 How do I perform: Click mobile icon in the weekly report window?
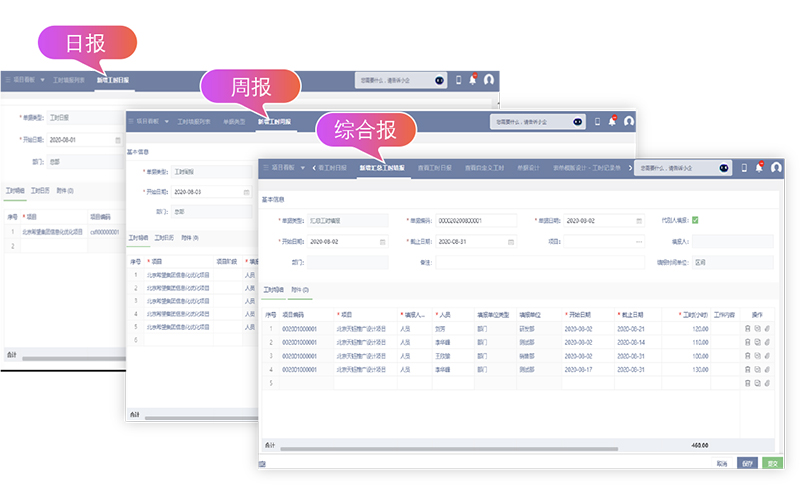click(x=597, y=121)
